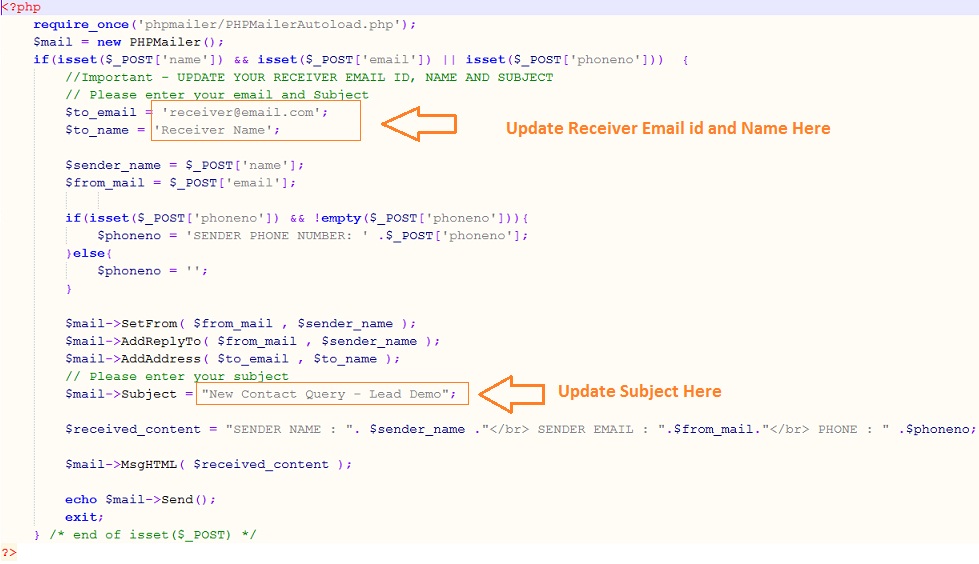The image size is (979, 564).
Task: Click the closing ?> PHP tag
Action: pyautogui.click(x=9, y=552)
